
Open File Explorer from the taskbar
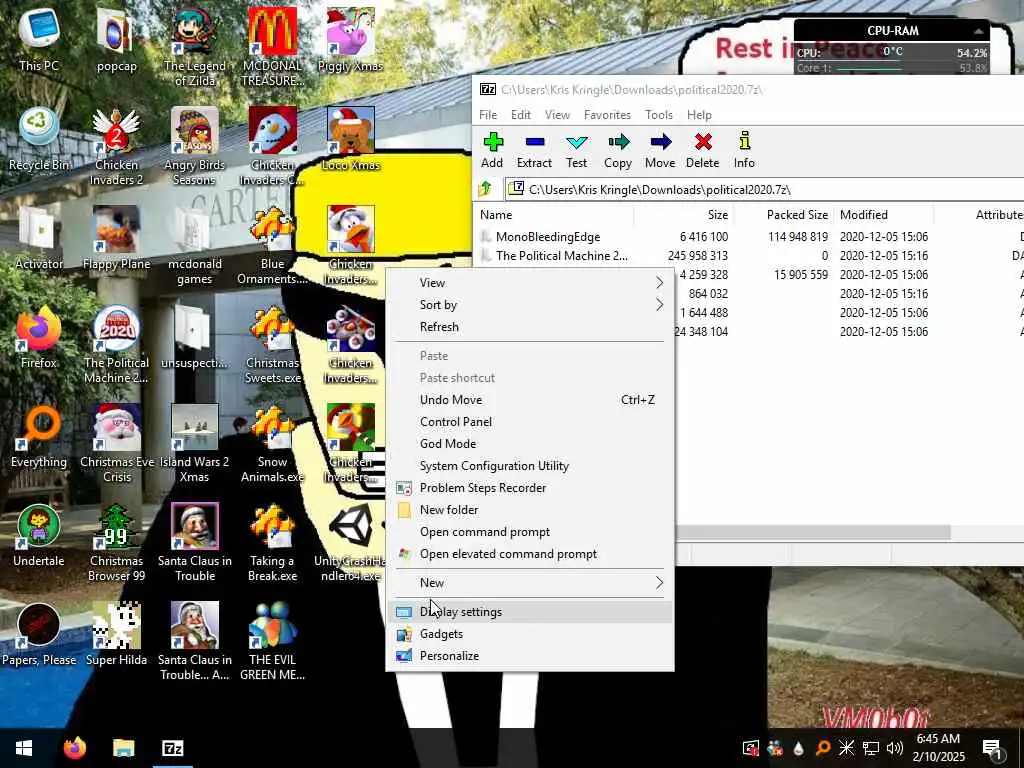pos(123,748)
